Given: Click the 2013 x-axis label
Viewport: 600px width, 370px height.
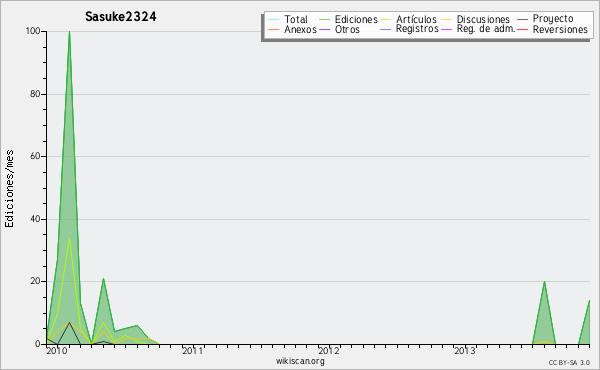Looking at the screenshot, I should coord(465,351).
